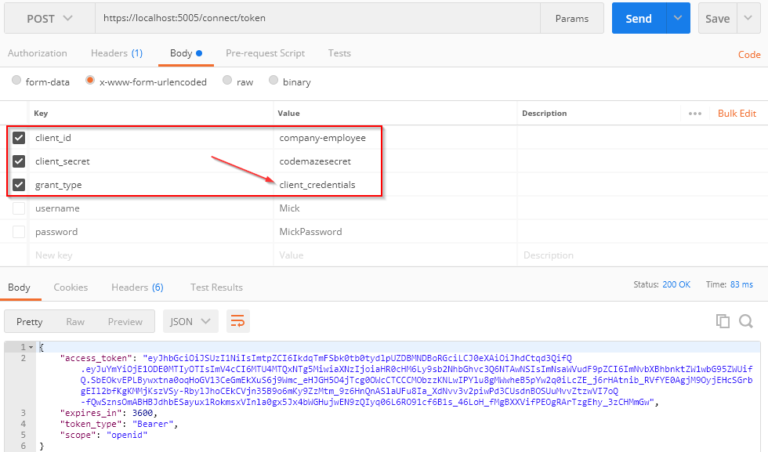This screenshot has width=768, height=452.
Task: Enable the username parameter checkbox
Action: (x=19, y=208)
